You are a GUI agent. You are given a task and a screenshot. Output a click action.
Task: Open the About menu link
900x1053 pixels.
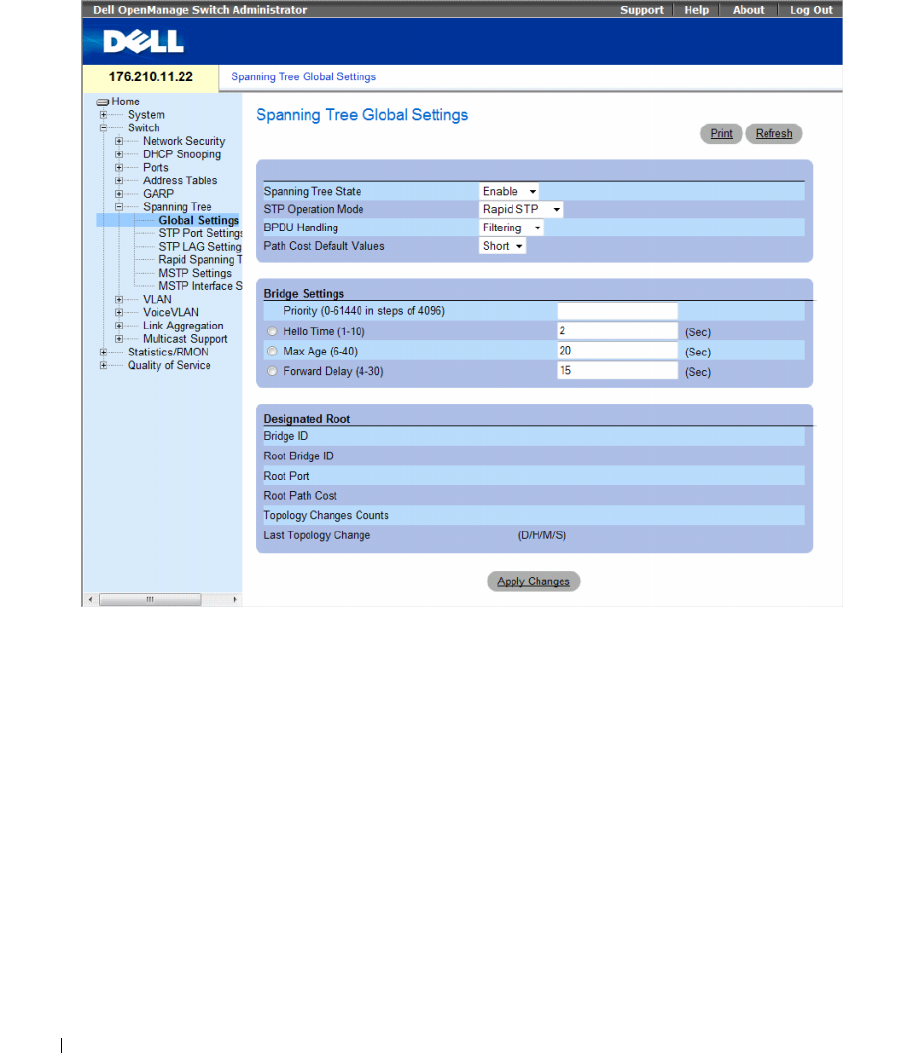click(748, 10)
